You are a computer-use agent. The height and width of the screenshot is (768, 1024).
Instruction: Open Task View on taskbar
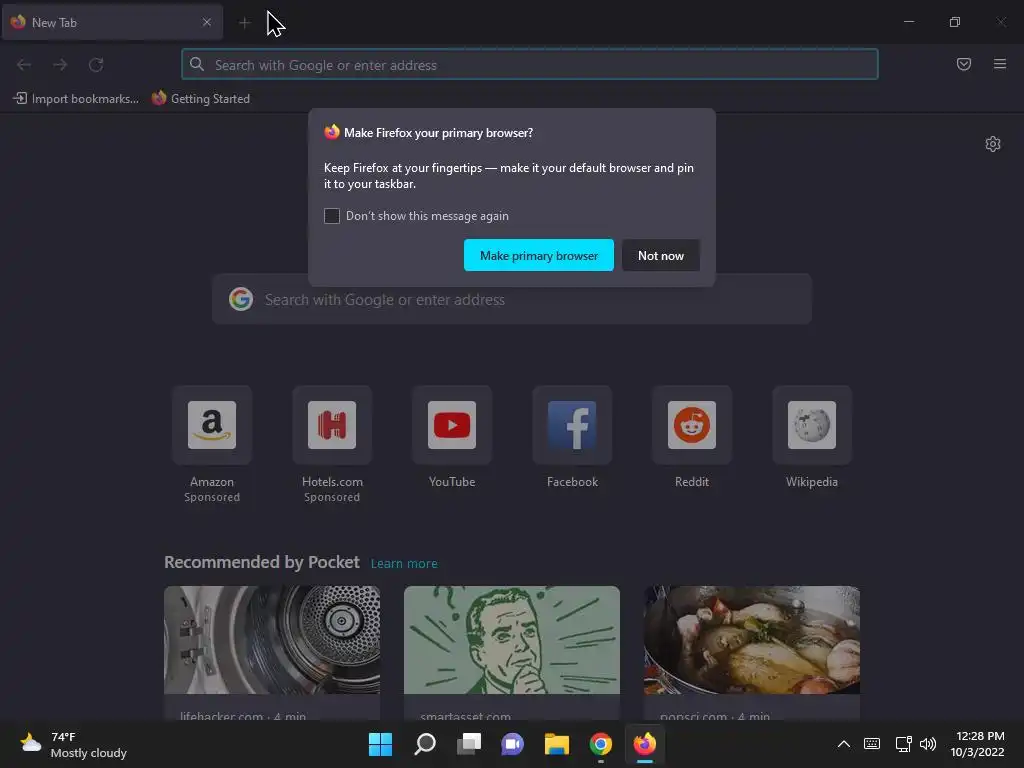(x=468, y=744)
